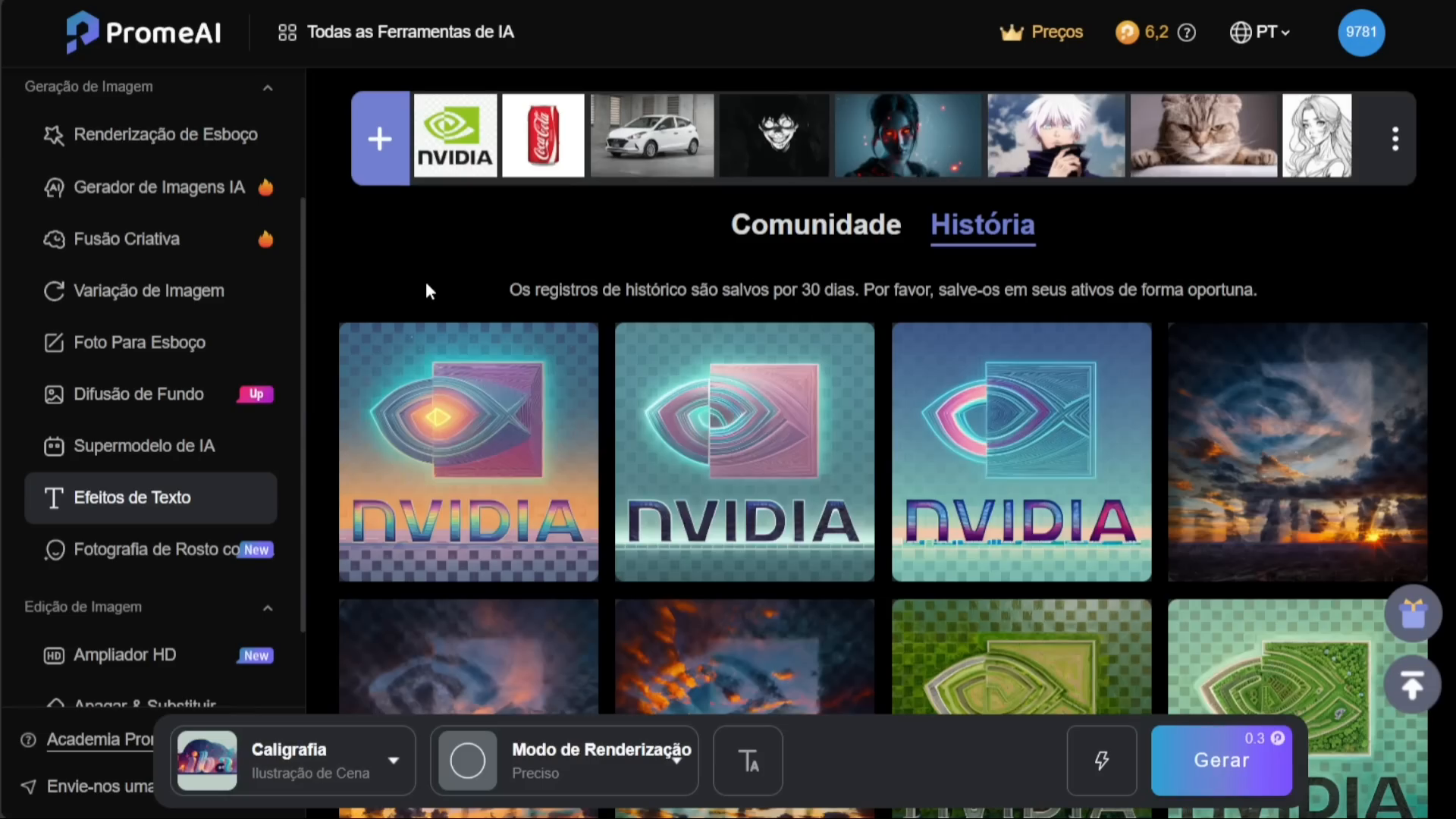
Task: Open the blue-pink NVIDIA history image
Action: [x=1021, y=452]
